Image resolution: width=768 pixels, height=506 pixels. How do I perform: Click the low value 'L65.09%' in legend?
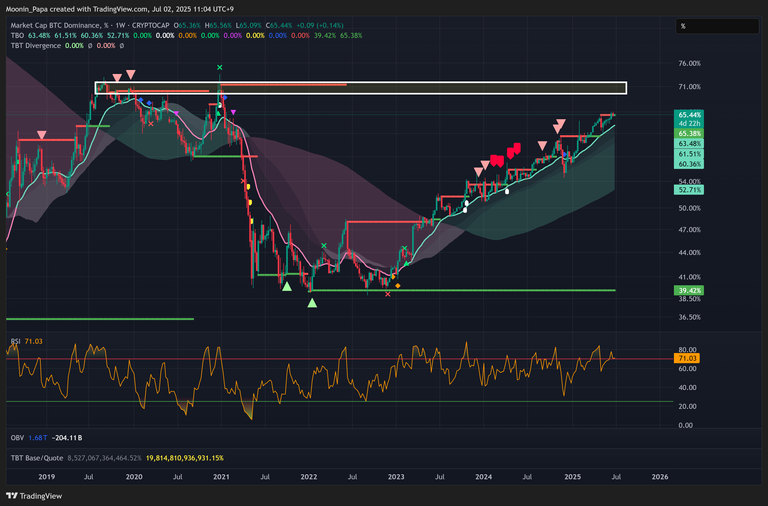tap(248, 25)
